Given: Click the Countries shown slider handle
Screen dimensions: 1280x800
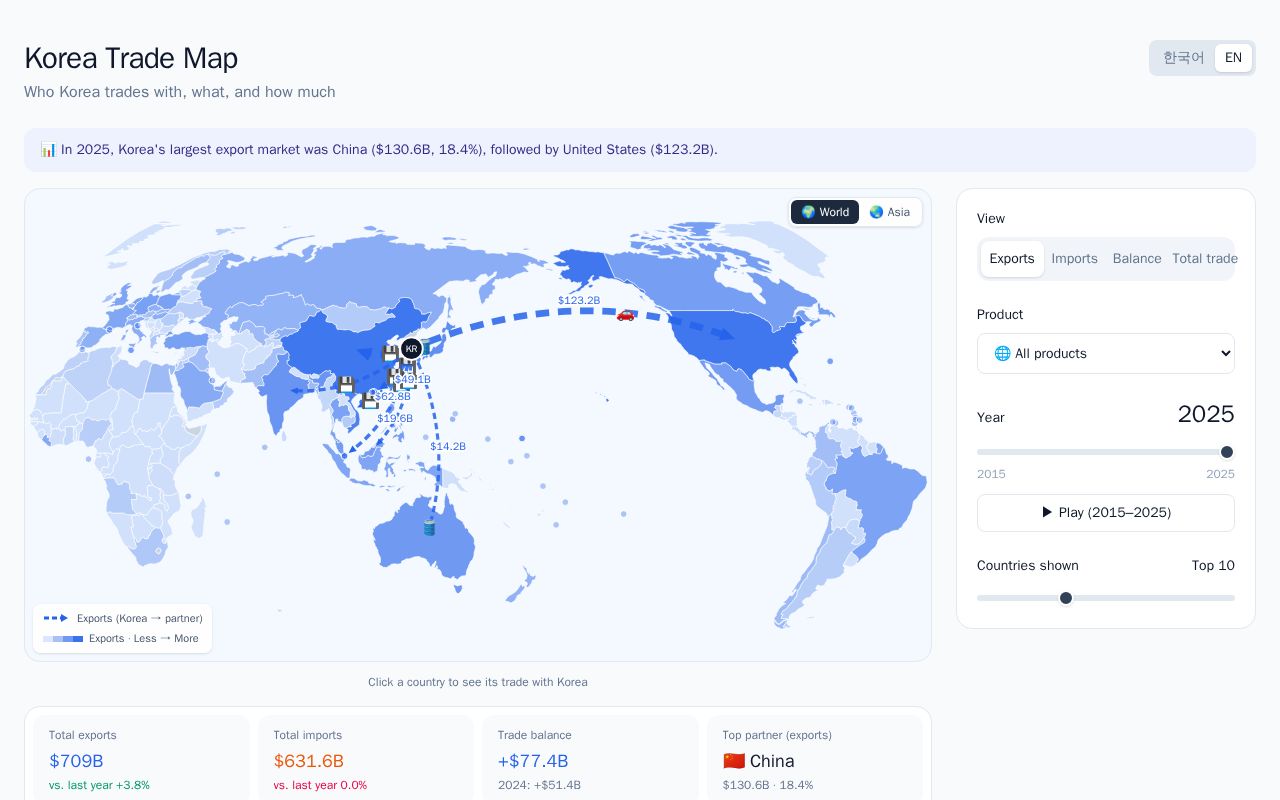Looking at the screenshot, I should [1066, 598].
